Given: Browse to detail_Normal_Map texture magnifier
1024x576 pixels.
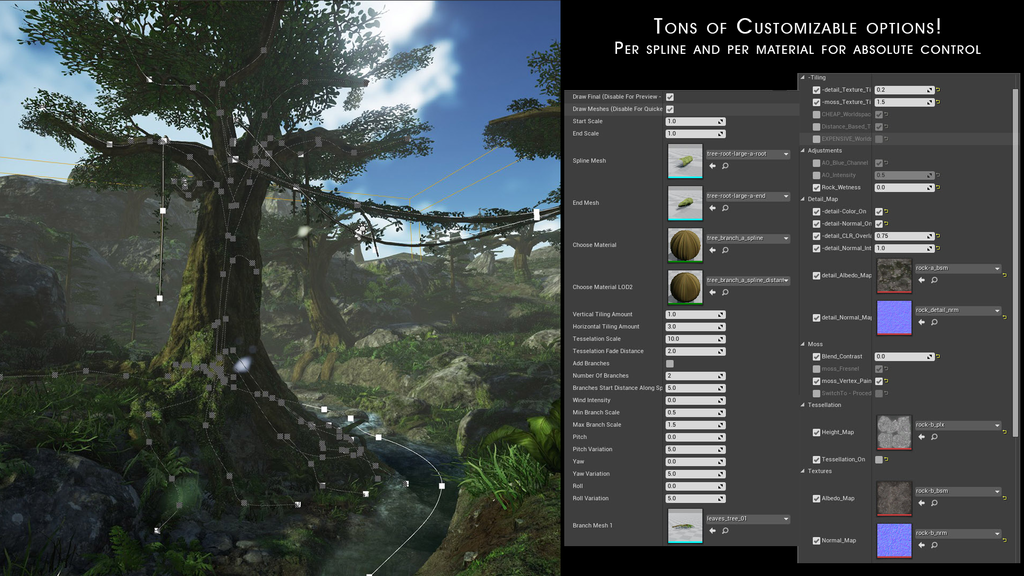Looking at the screenshot, I should (x=934, y=322).
